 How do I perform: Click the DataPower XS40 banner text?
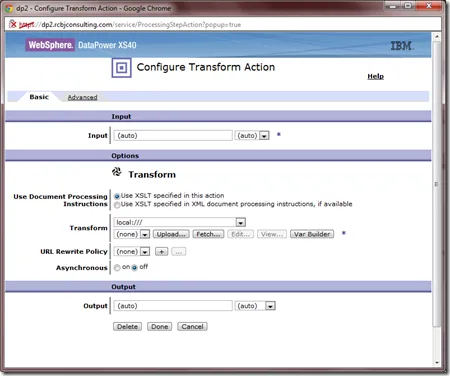pyautogui.click(x=107, y=45)
